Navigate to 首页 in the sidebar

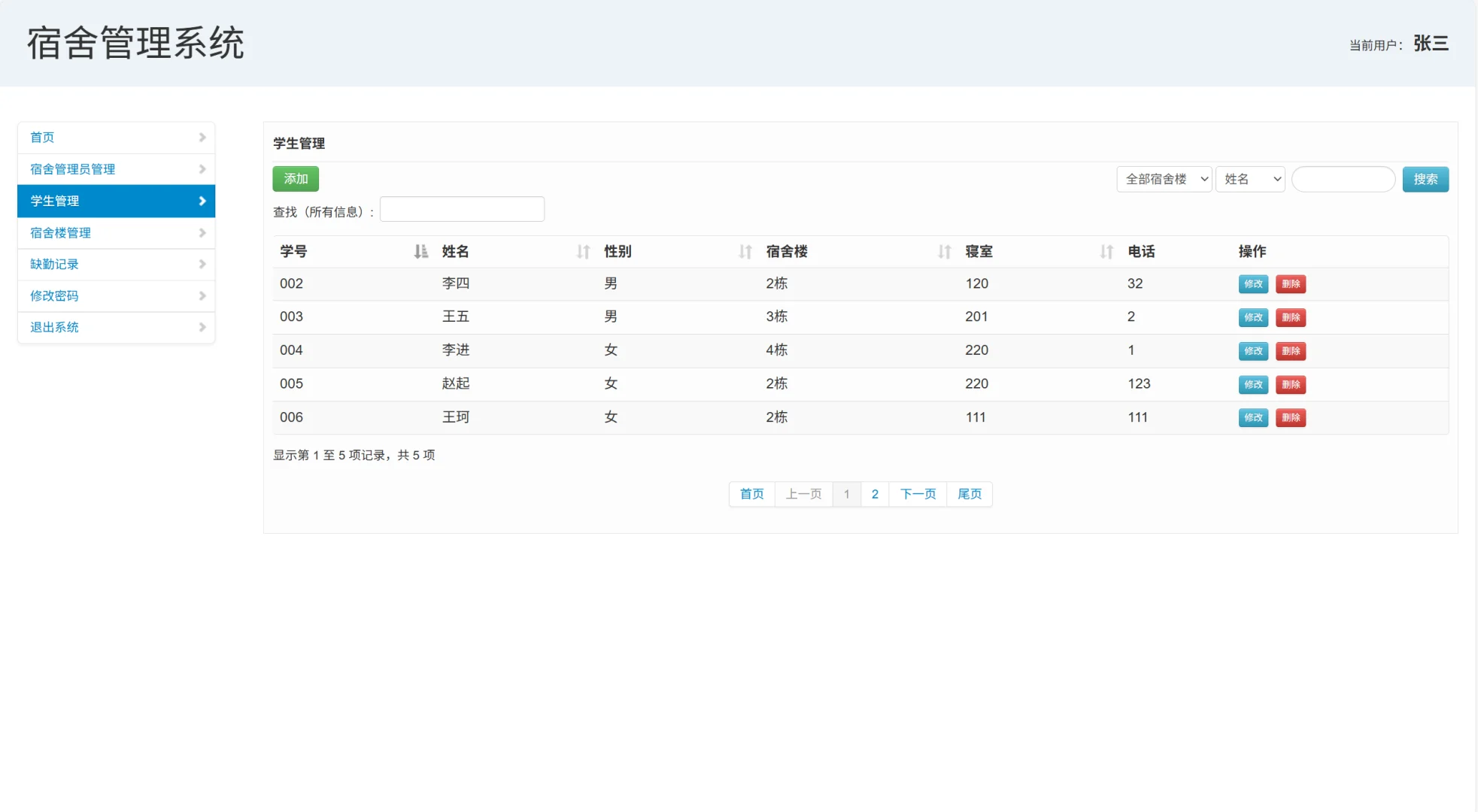pos(41,137)
